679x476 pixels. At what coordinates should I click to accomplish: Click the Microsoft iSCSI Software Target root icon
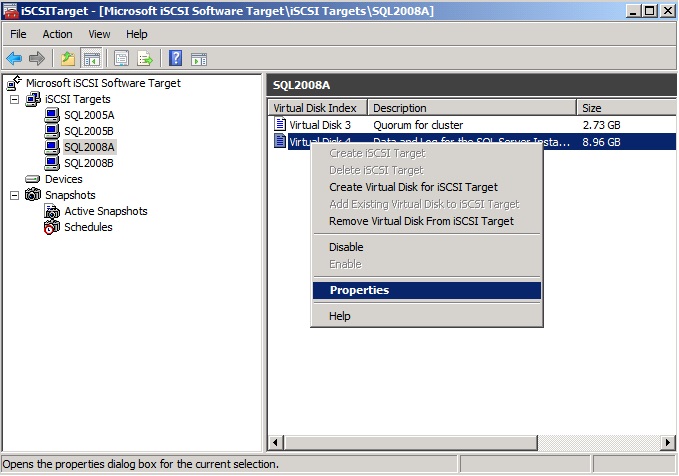(14, 83)
